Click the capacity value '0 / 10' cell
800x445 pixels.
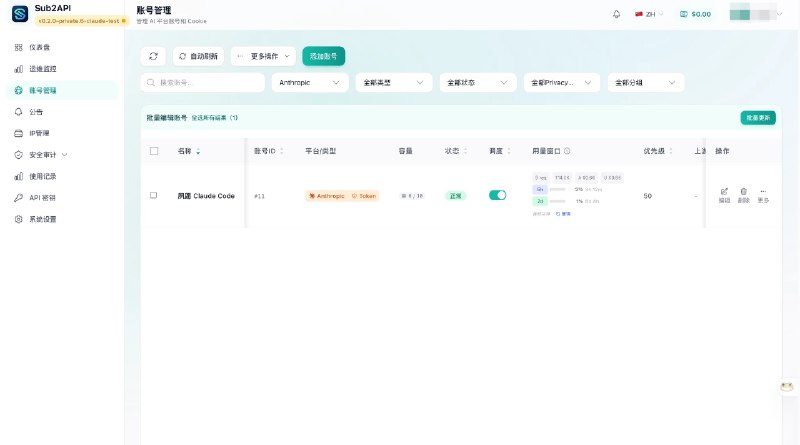pyautogui.click(x=412, y=196)
